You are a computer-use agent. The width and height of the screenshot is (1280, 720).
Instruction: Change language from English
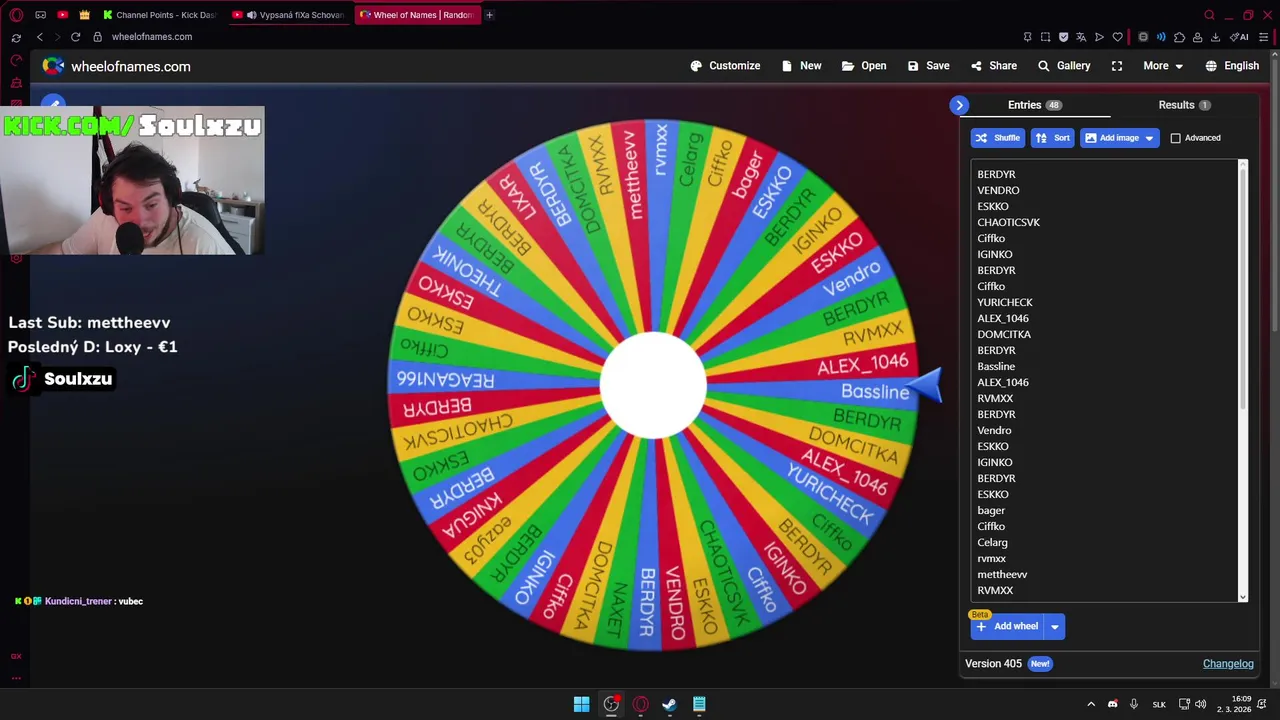click(1232, 66)
